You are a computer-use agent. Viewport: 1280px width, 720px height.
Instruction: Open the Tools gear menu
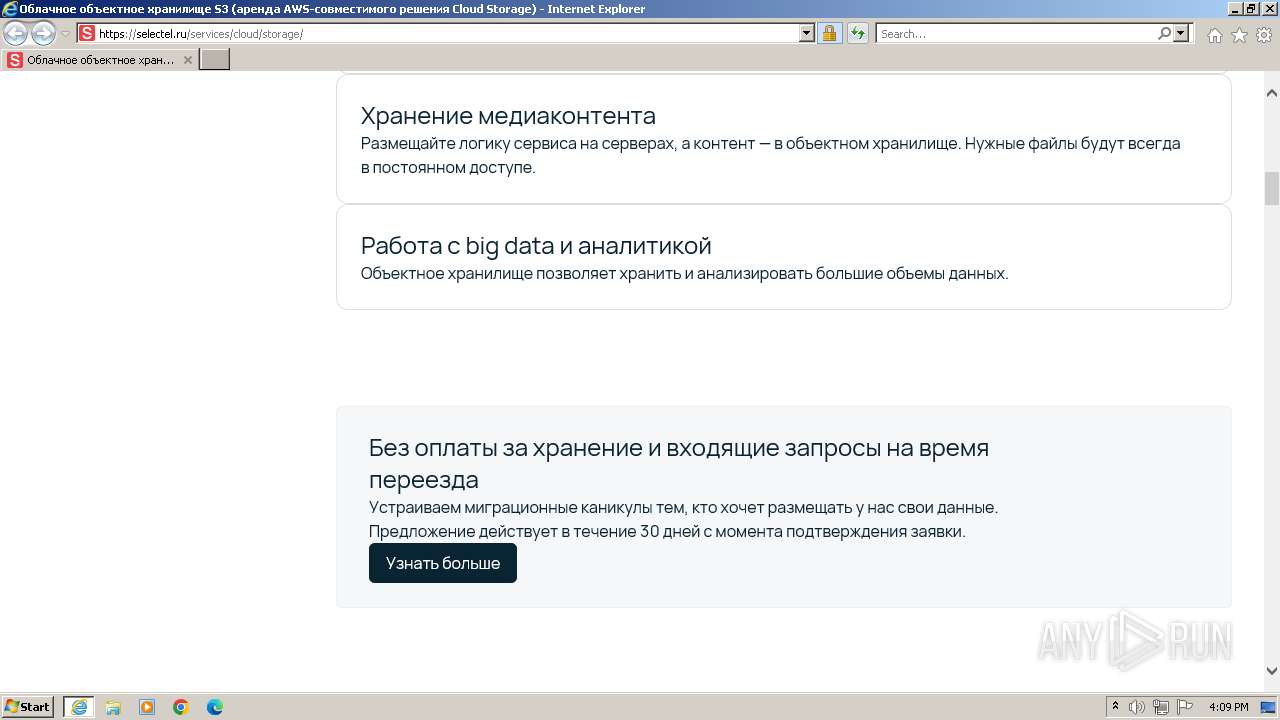1264,35
